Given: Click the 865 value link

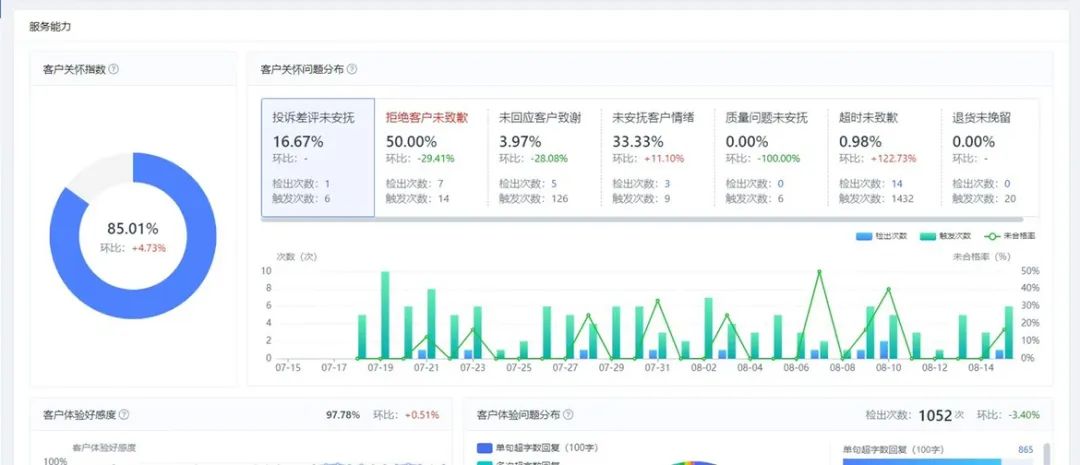Looking at the screenshot, I should 1024,450.
